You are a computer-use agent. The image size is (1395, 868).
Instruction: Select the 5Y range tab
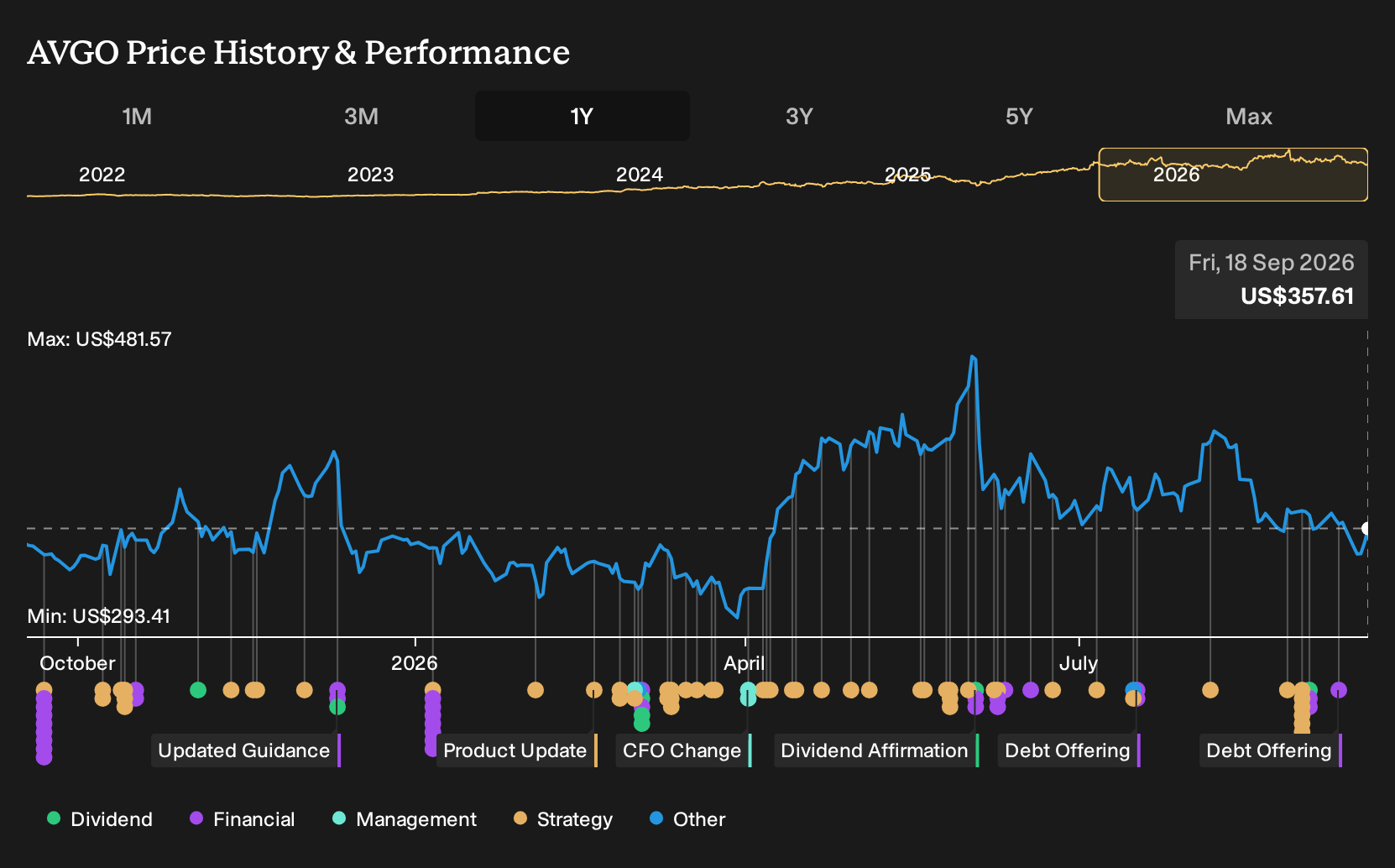point(1019,116)
